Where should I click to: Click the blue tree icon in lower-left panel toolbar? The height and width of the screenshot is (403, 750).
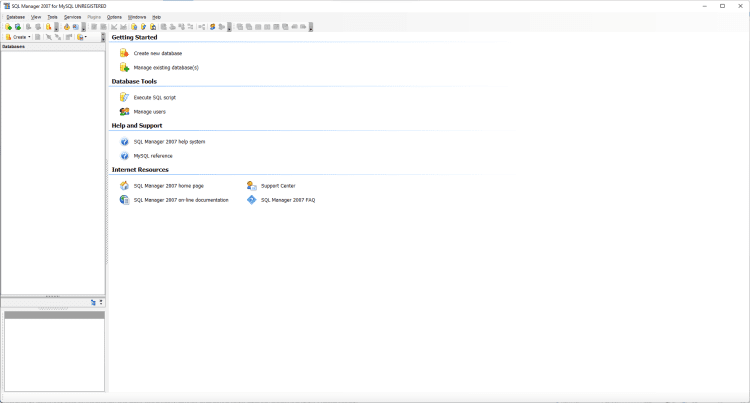pos(93,303)
